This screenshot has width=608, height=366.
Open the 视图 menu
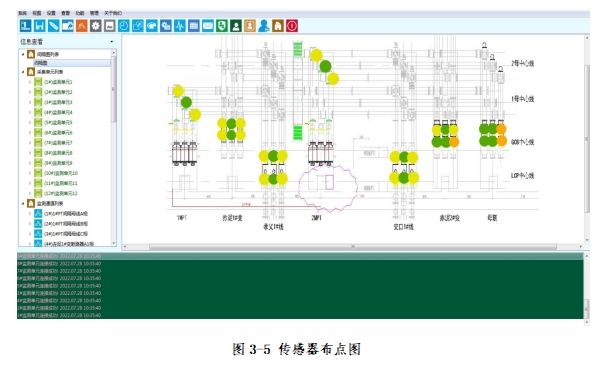pyautogui.click(x=36, y=13)
